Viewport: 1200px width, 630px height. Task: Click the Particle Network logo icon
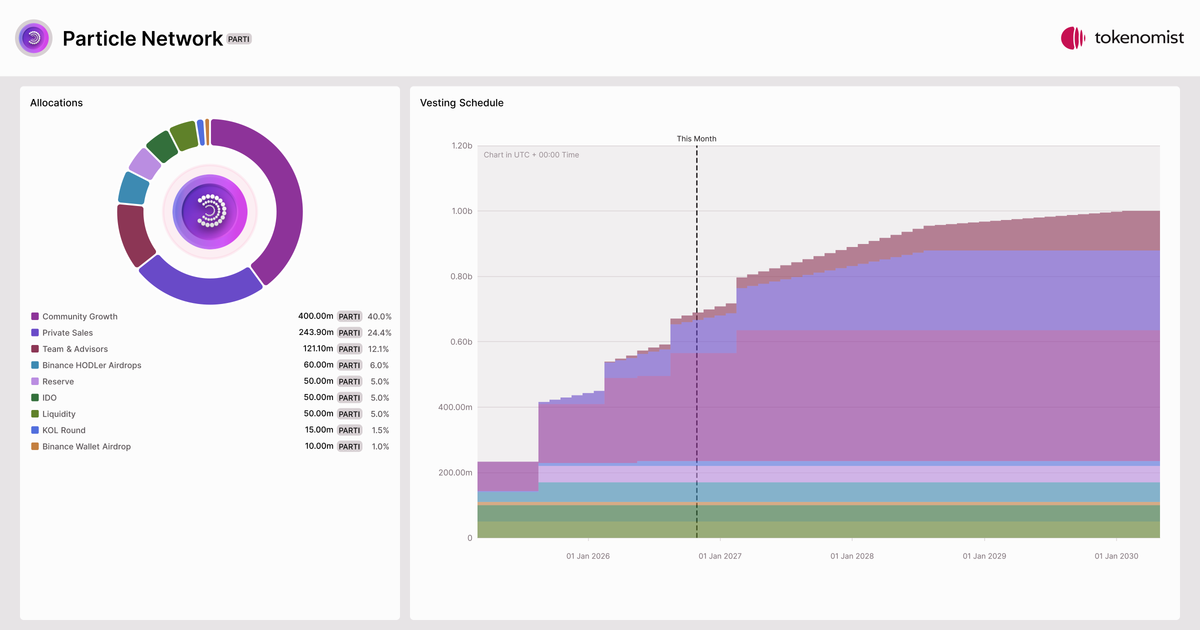(x=33, y=38)
